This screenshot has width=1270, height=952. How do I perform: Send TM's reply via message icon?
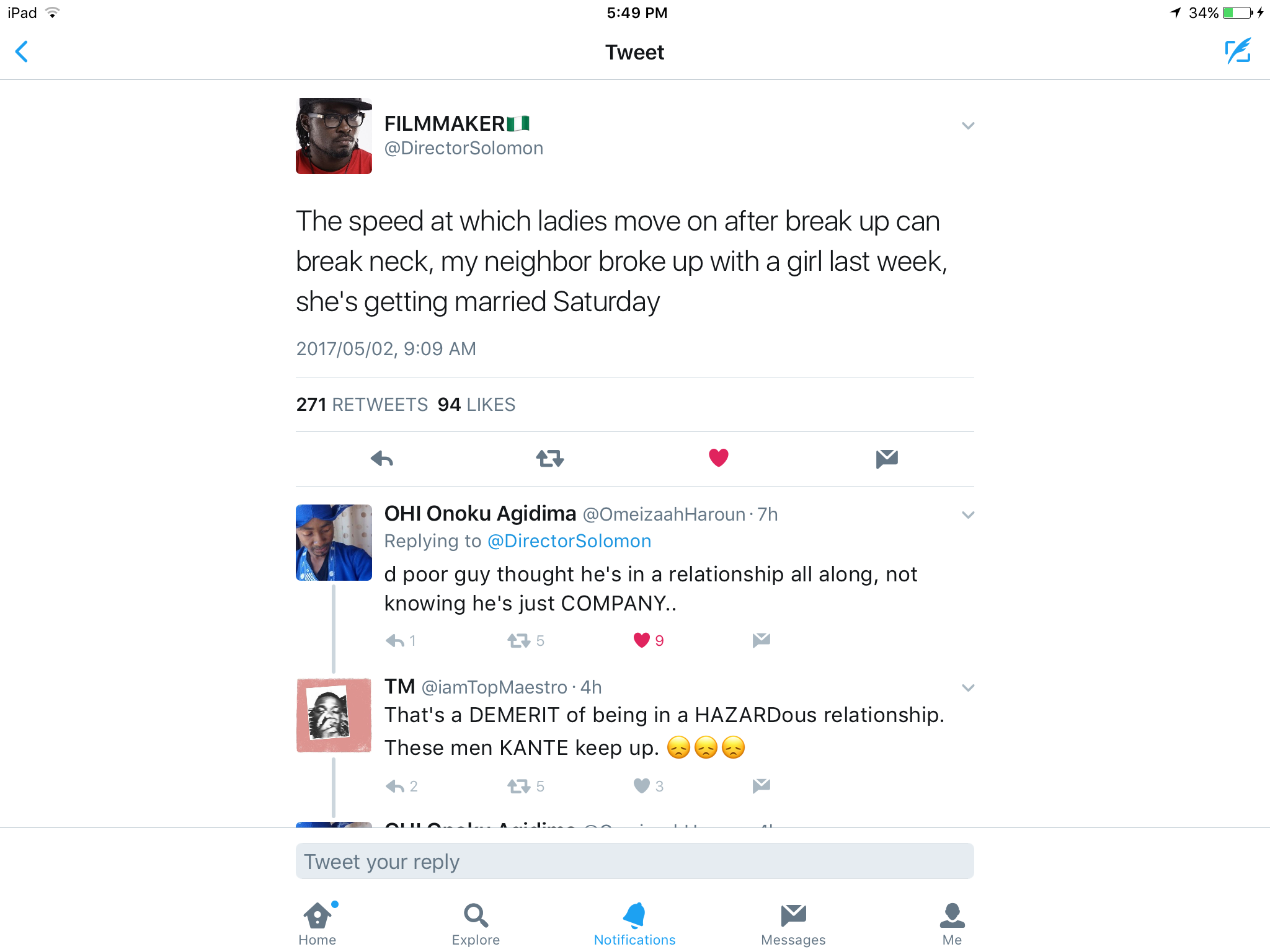click(762, 785)
